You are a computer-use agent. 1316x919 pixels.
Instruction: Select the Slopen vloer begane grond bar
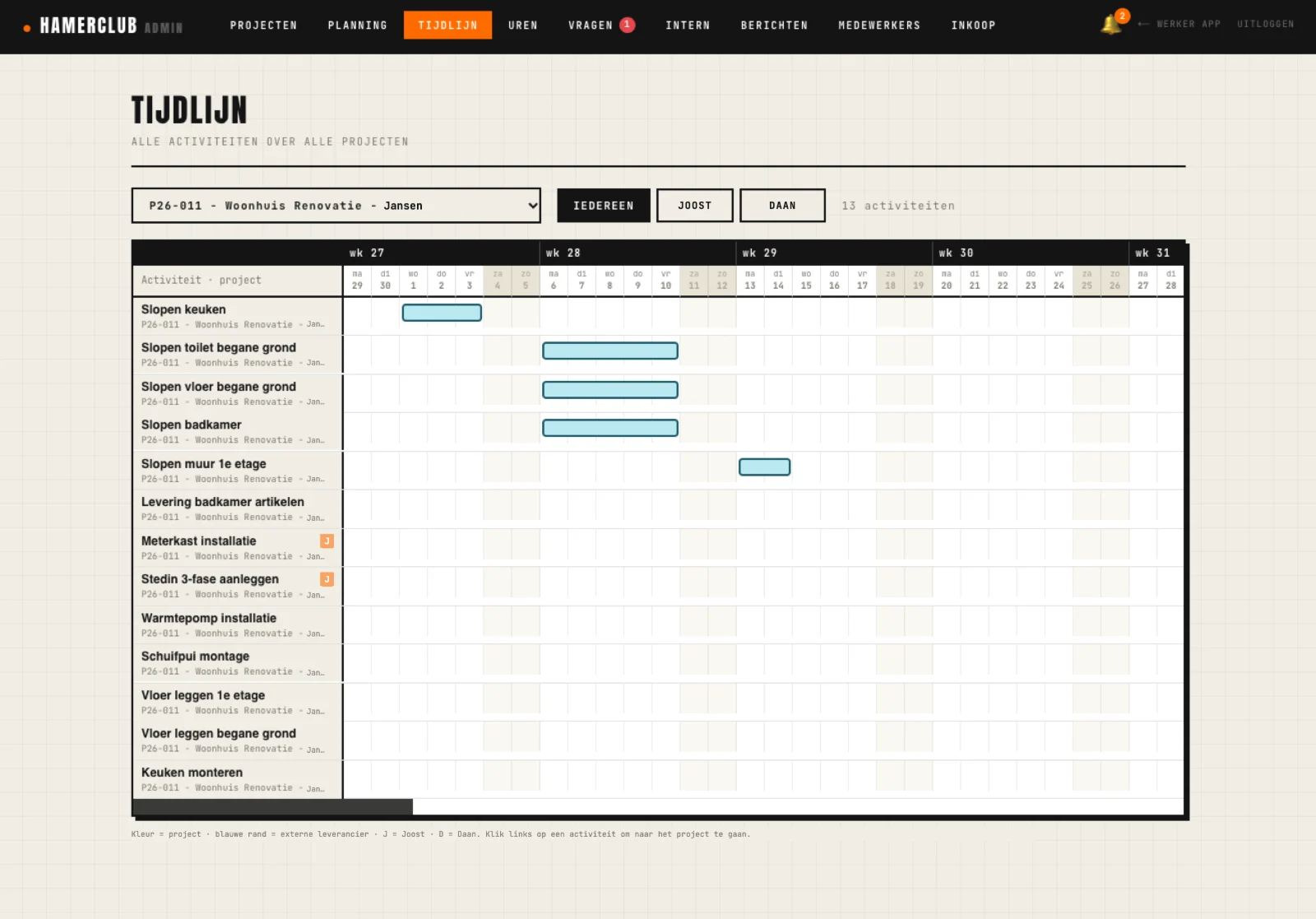click(610, 390)
